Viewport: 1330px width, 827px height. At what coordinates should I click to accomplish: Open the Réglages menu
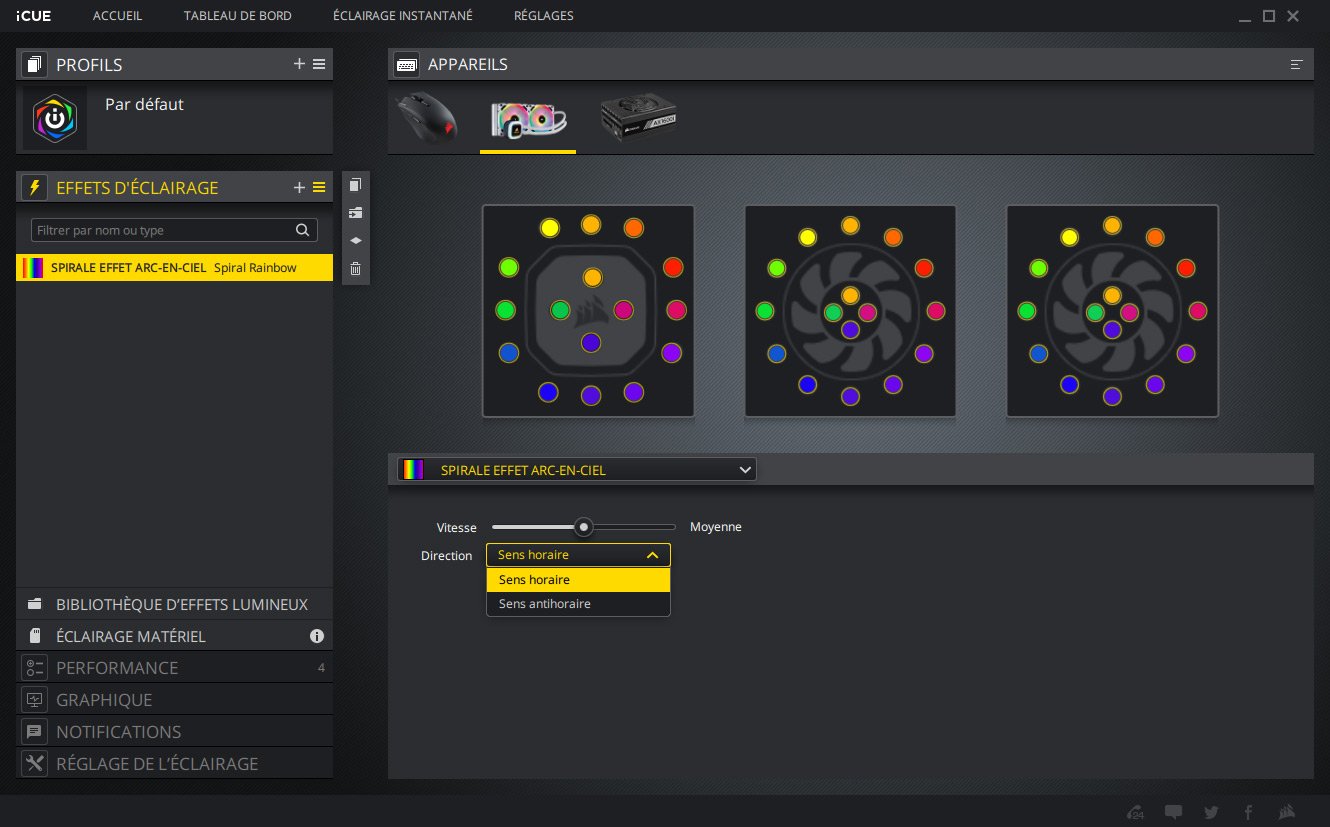[544, 16]
